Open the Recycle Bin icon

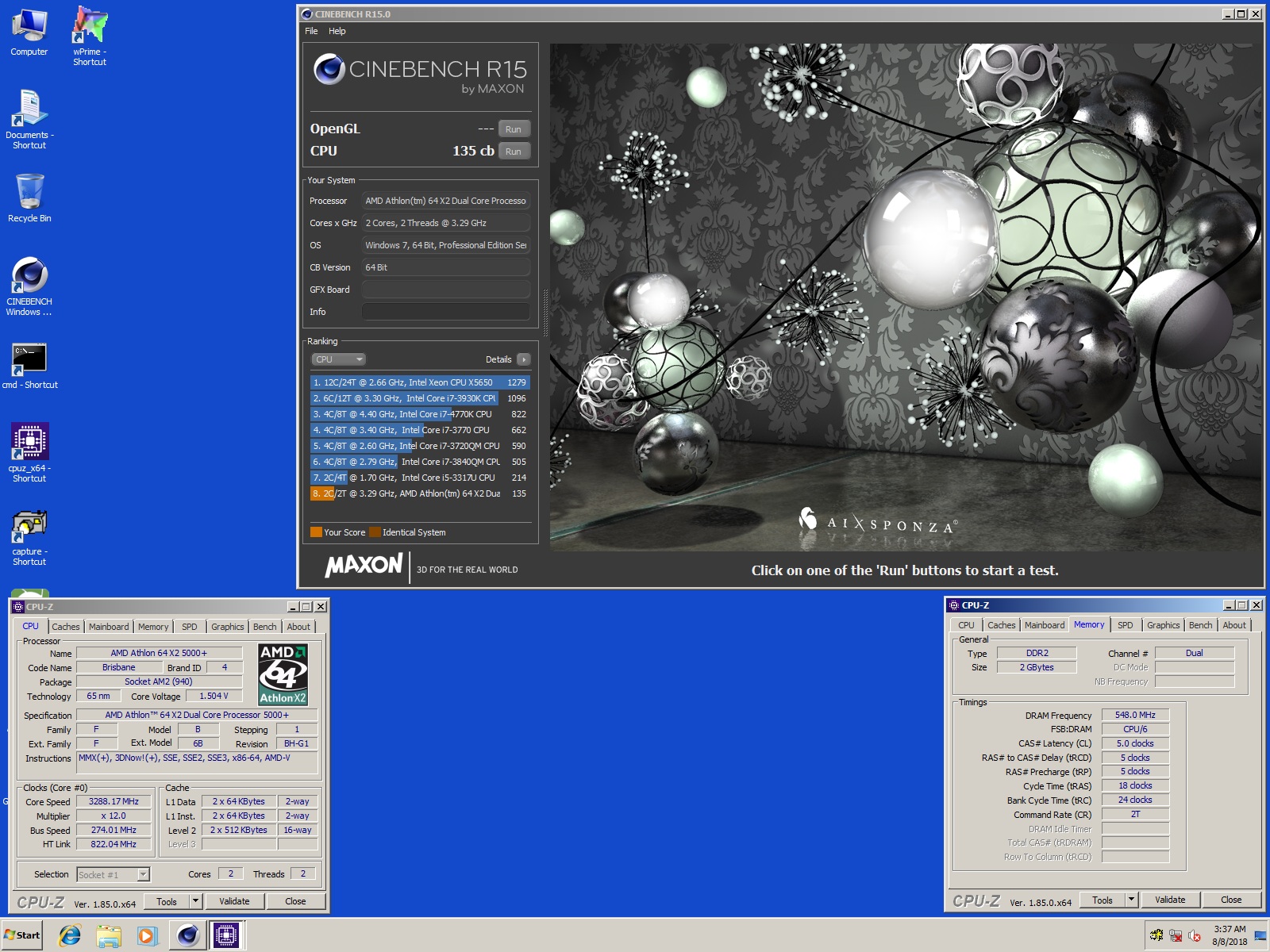(29, 198)
